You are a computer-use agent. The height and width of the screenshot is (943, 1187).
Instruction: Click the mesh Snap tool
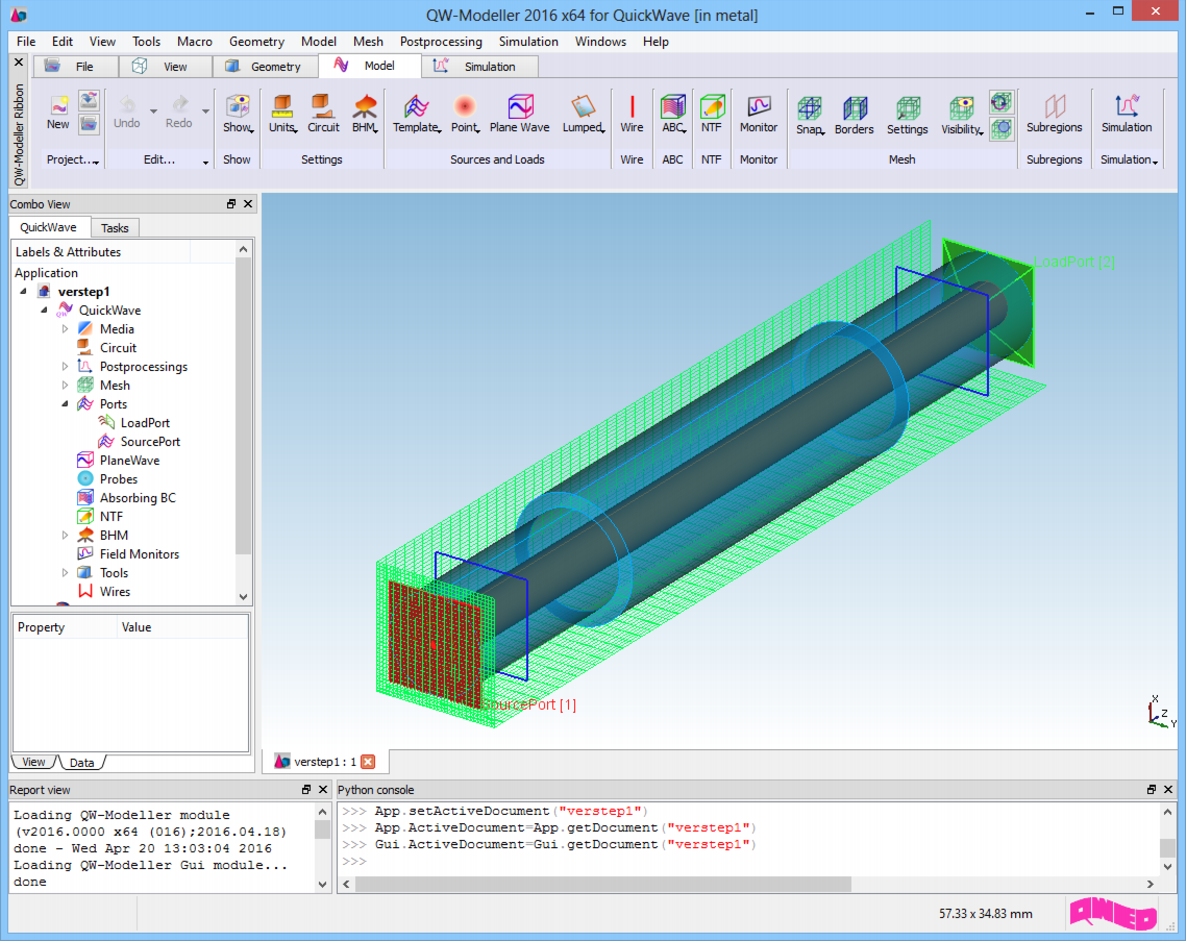(x=809, y=115)
